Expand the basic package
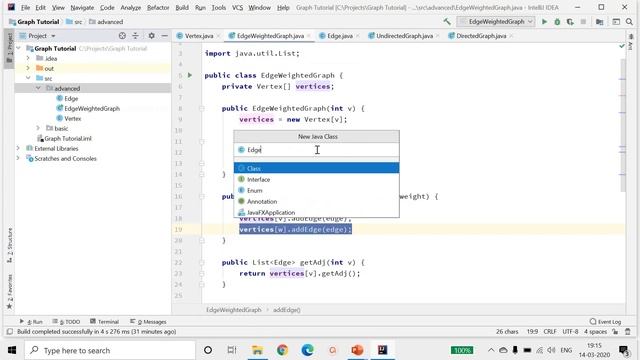 click(38, 128)
